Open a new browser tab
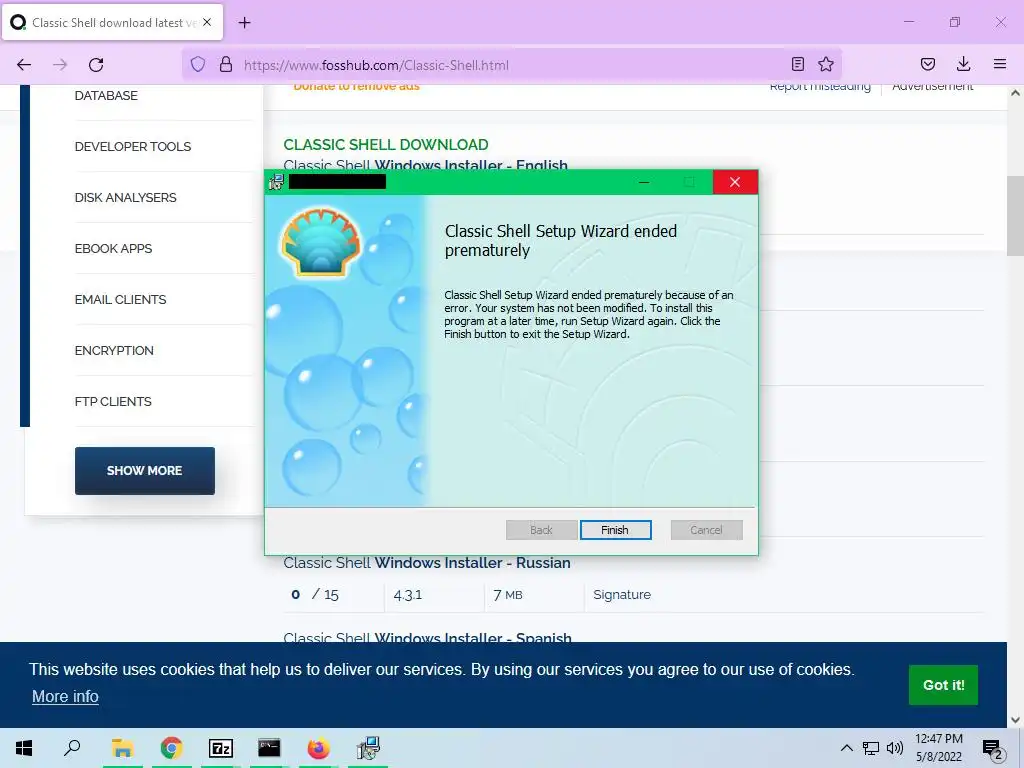The image size is (1024, 768). tap(244, 23)
